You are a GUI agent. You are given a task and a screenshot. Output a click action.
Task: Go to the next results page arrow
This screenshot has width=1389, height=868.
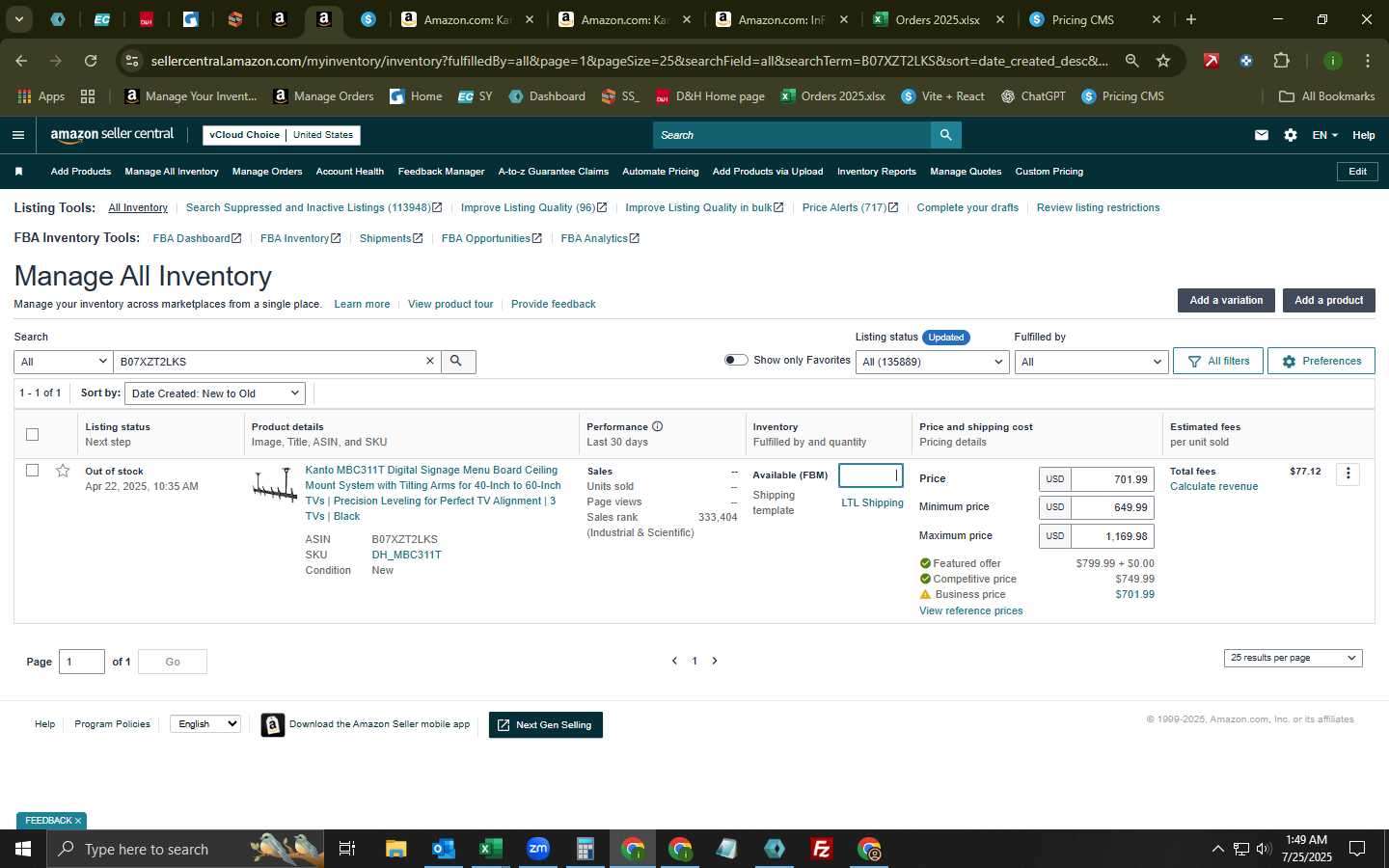coord(715,661)
